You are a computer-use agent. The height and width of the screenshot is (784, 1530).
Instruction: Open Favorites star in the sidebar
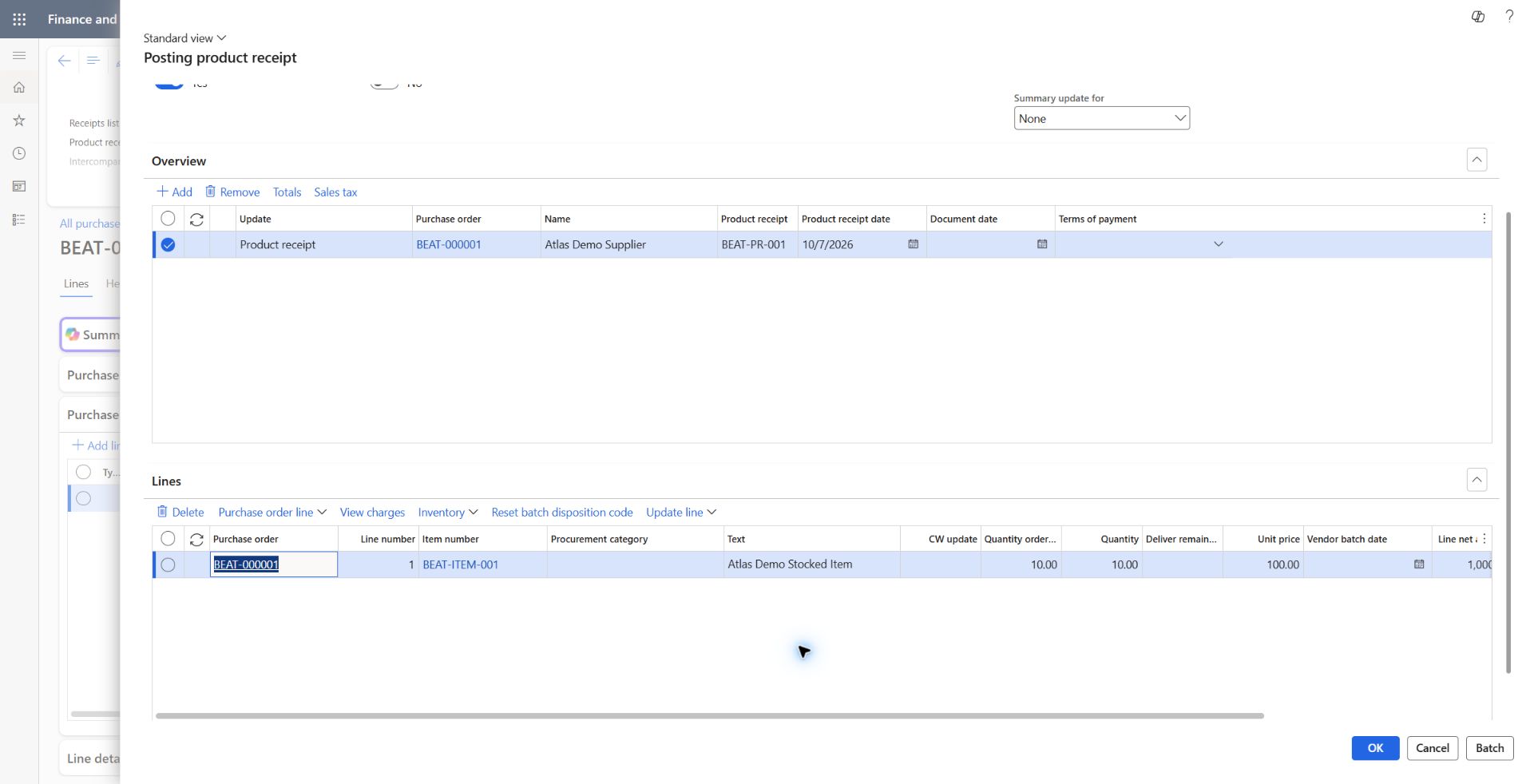19,121
